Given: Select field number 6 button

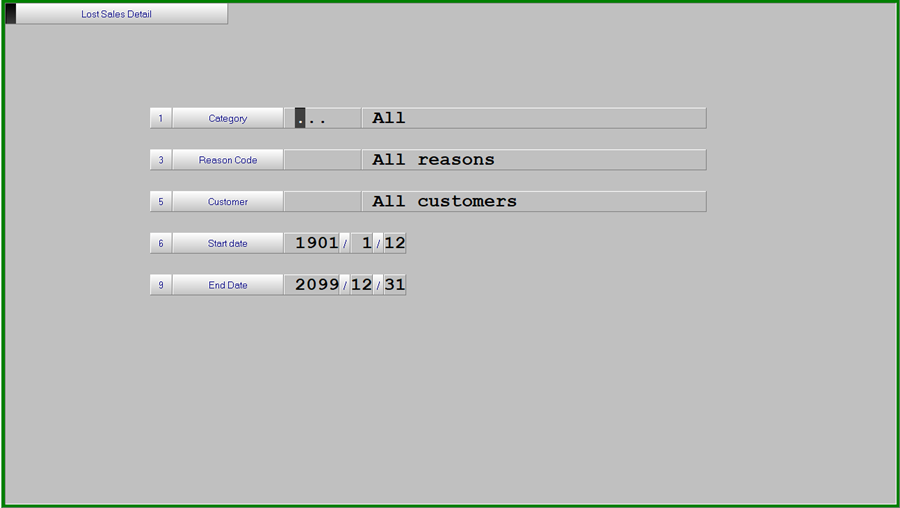Looking at the screenshot, I should 161,243.
